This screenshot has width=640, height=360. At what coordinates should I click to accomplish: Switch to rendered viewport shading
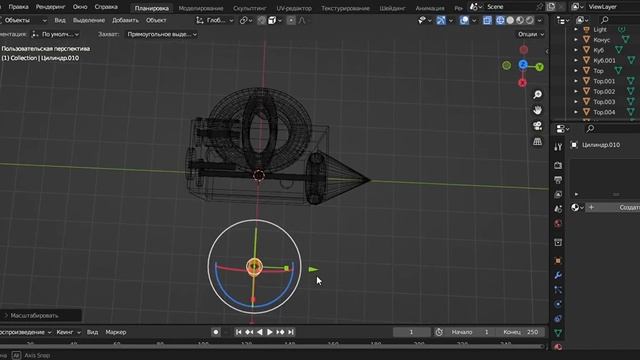pyautogui.click(x=529, y=20)
